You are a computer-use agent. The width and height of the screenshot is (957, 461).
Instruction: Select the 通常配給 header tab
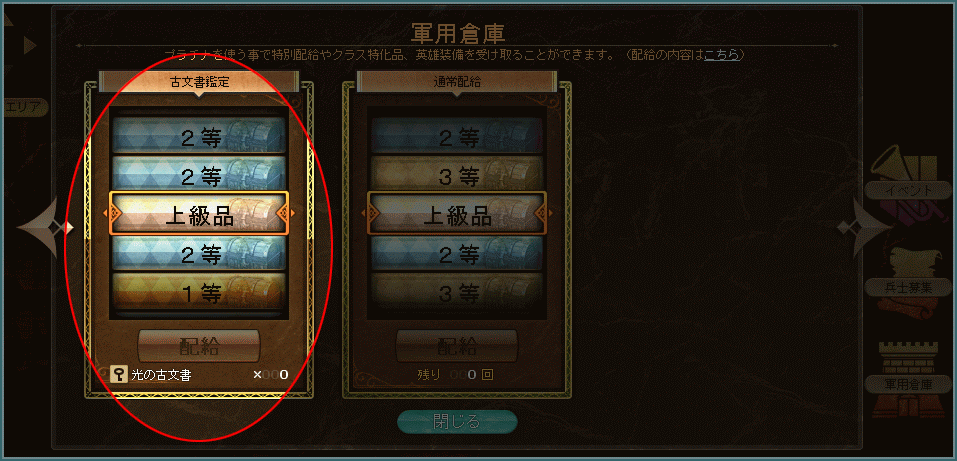click(457, 82)
